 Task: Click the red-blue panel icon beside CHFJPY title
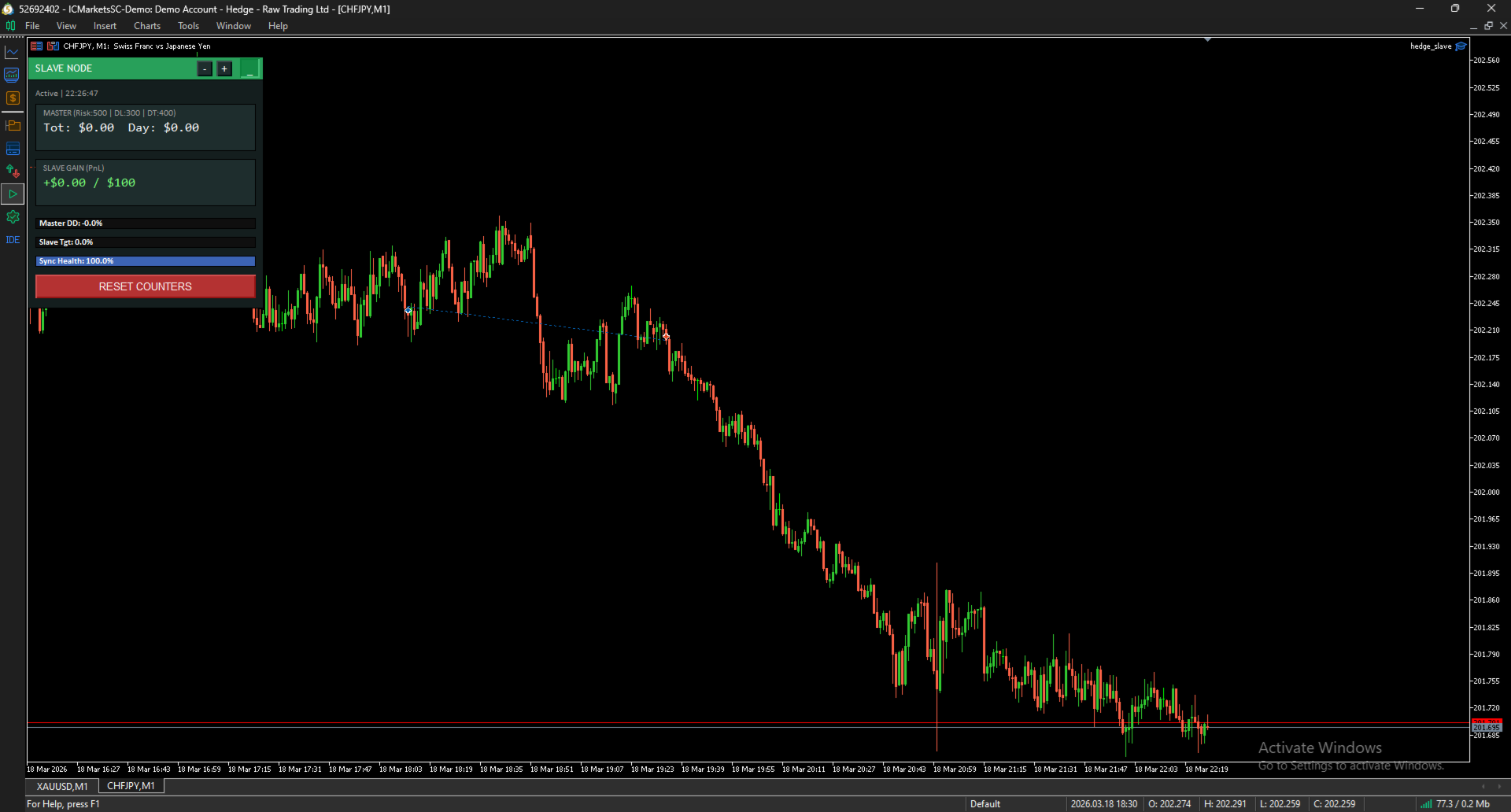(53, 46)
